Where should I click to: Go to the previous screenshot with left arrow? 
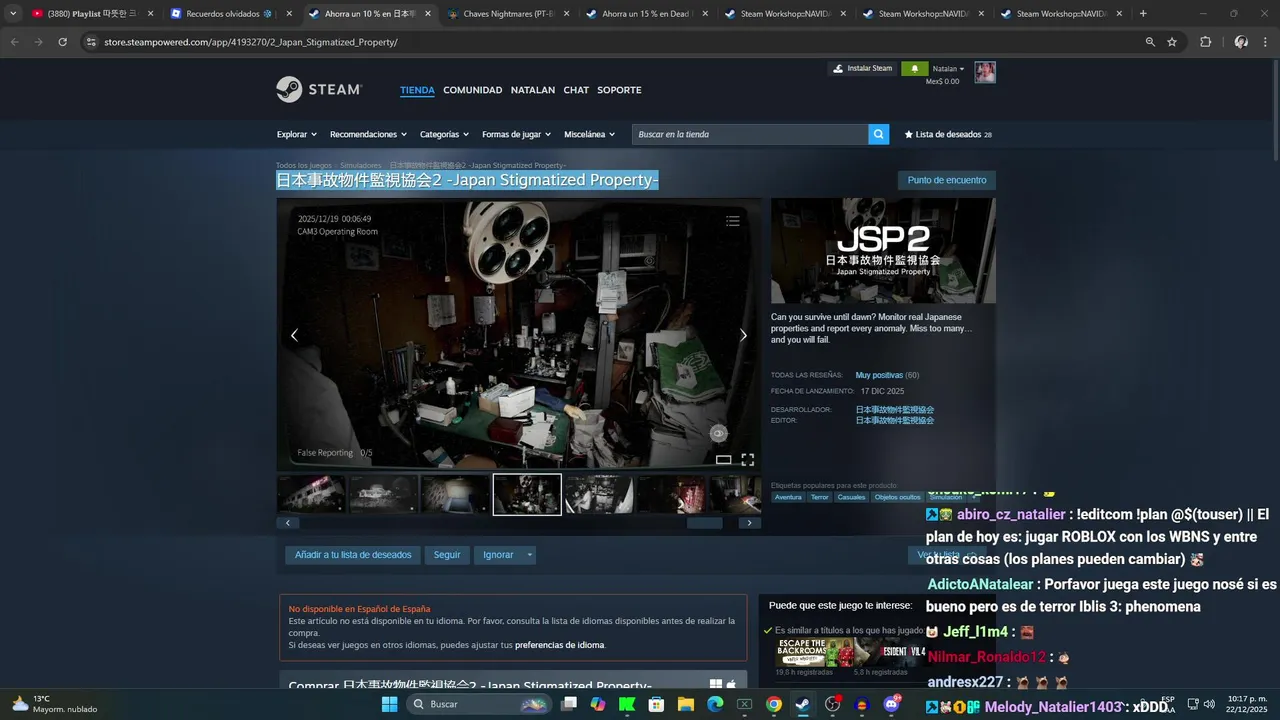coord(294,335)
